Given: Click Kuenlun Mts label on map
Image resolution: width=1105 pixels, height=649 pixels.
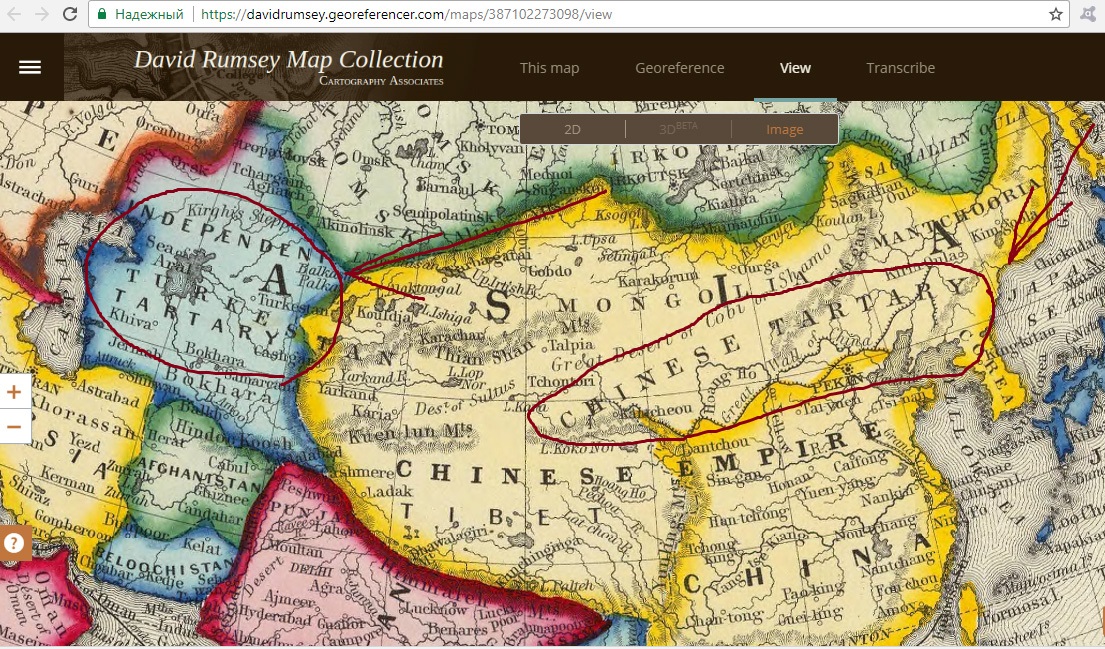Looking at the screenshot, I should (410, 432).
